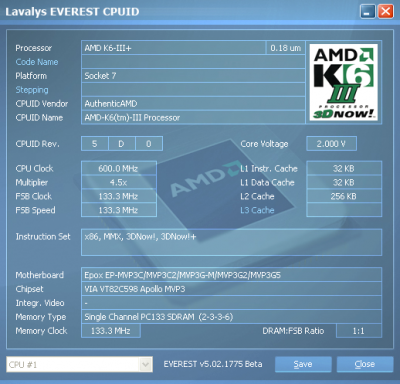Click the Close button at the bottom
This screenshot has width=400, height=384.
pos(365,364)
